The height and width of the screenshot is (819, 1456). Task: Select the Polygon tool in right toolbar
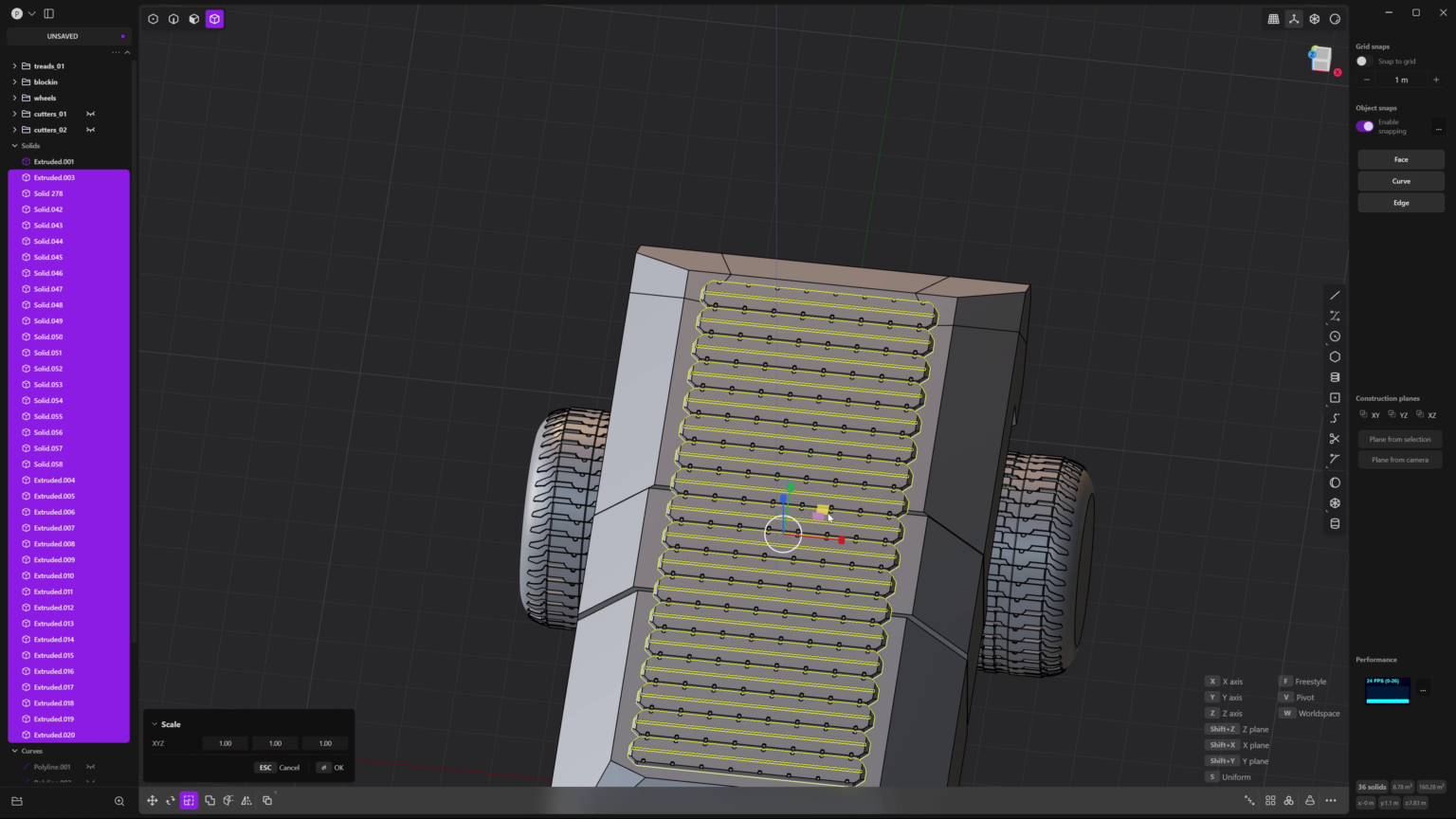(1335, 357)
